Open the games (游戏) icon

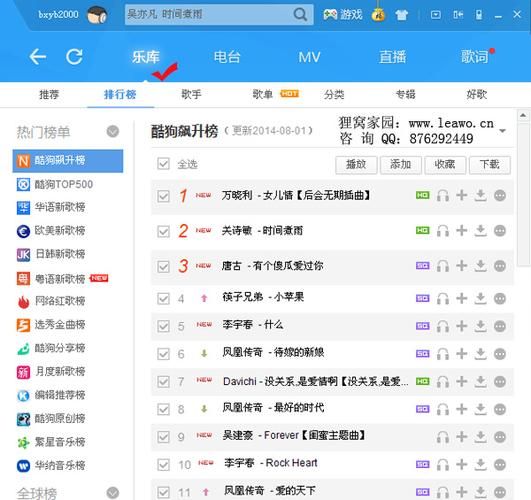coord(342,15)
